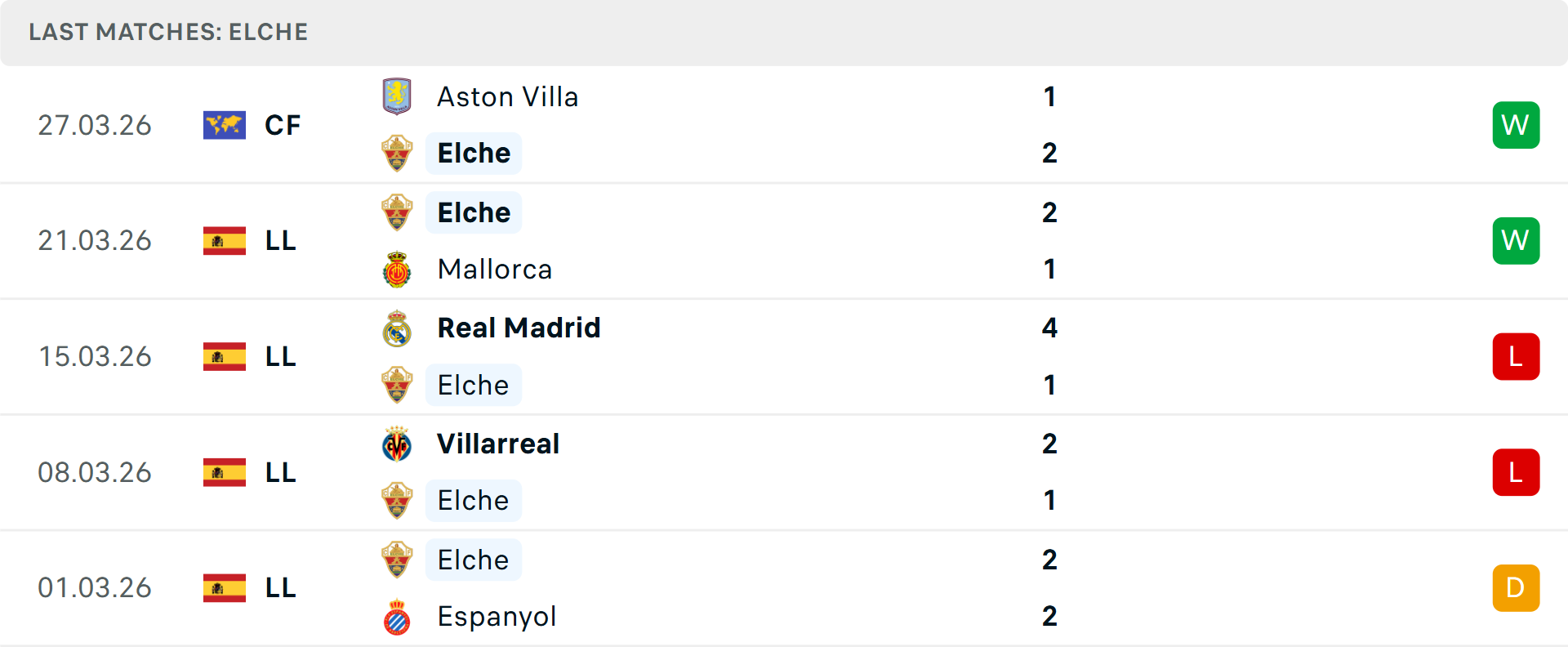Open the Real Madrid team link
Image resolution: width=1568 pixels, height=647 pixels.
tap(519, 328)
